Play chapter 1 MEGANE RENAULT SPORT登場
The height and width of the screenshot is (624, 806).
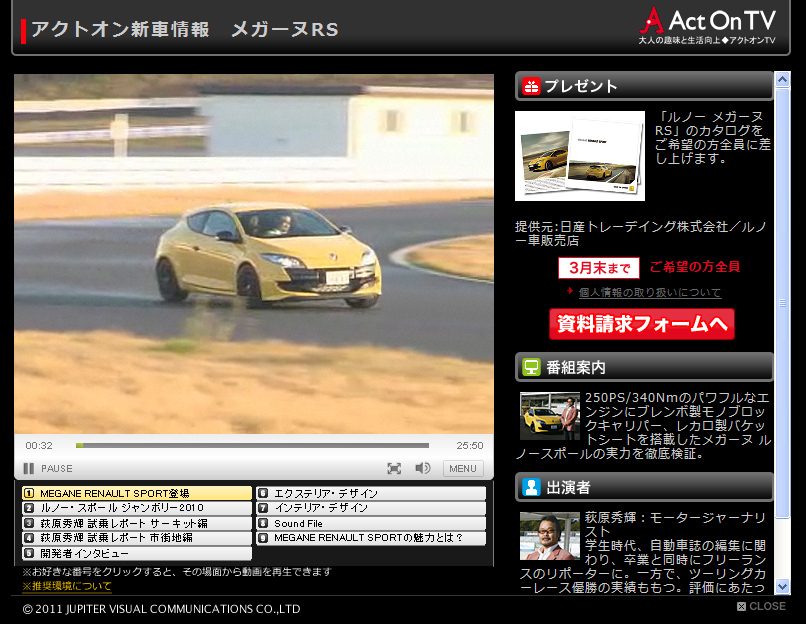tap(137, 493)
